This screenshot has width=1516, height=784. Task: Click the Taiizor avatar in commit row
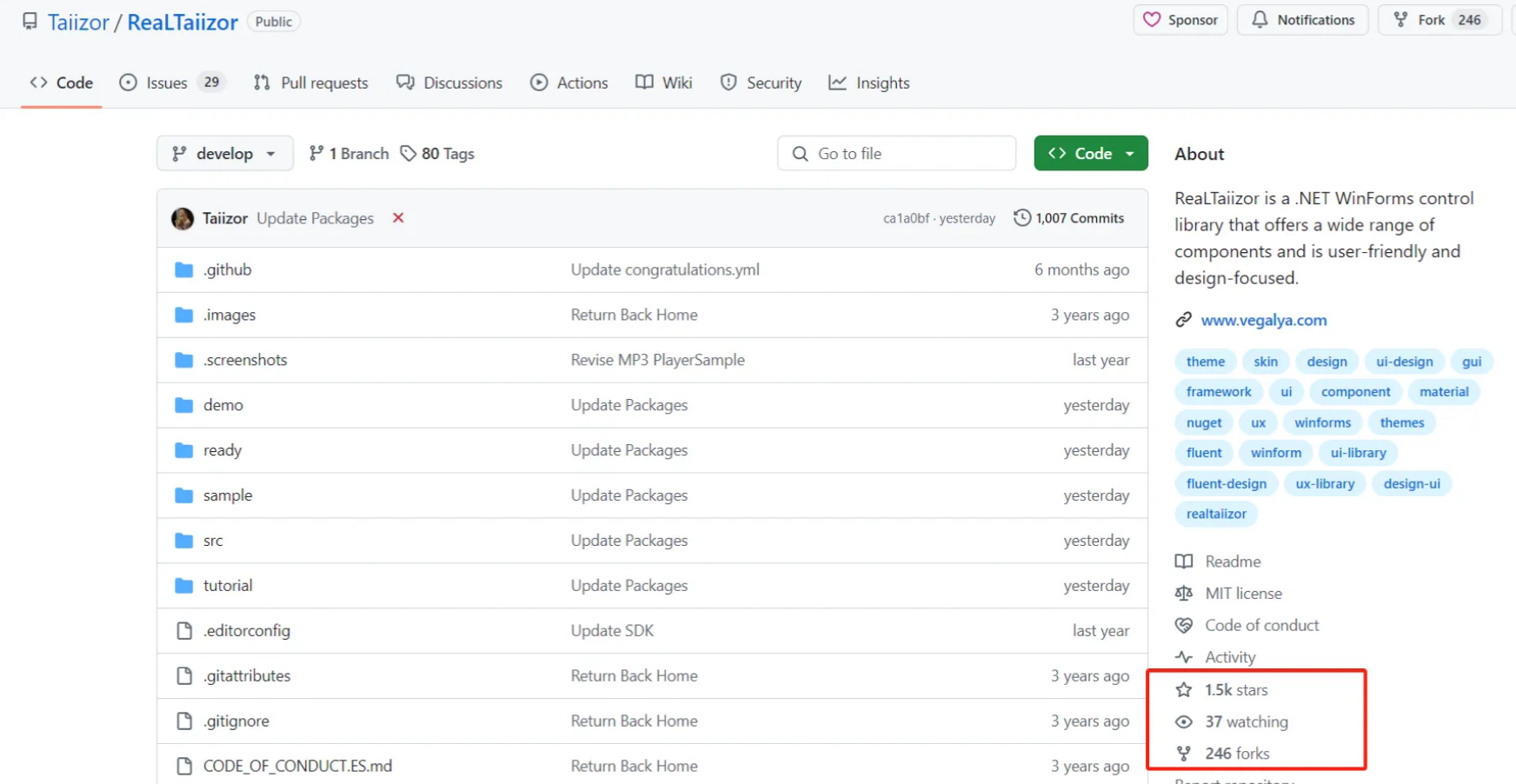click(183, 219)
